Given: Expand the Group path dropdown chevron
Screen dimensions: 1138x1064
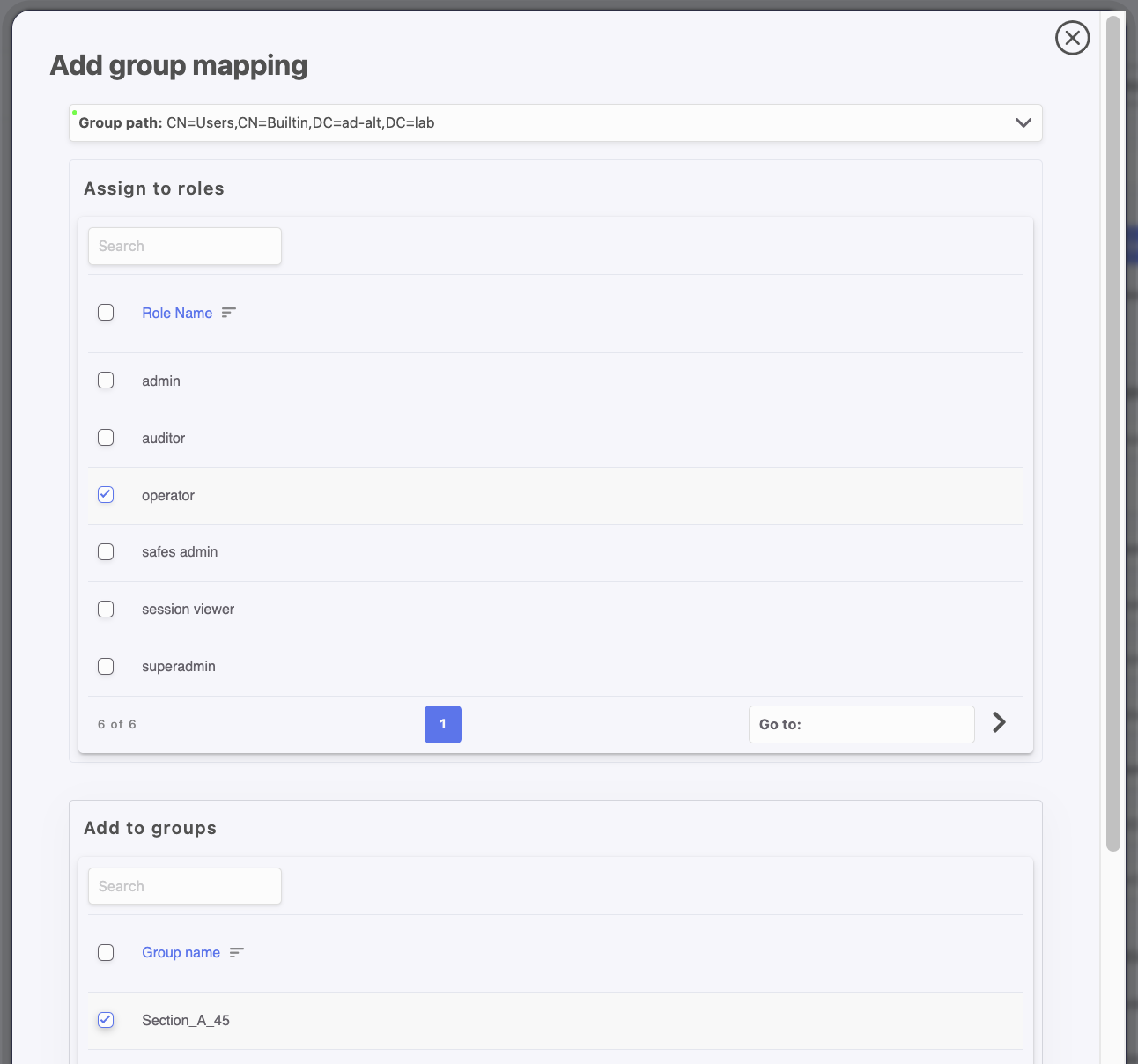Looking at the screenshot, I should 1023,122.
